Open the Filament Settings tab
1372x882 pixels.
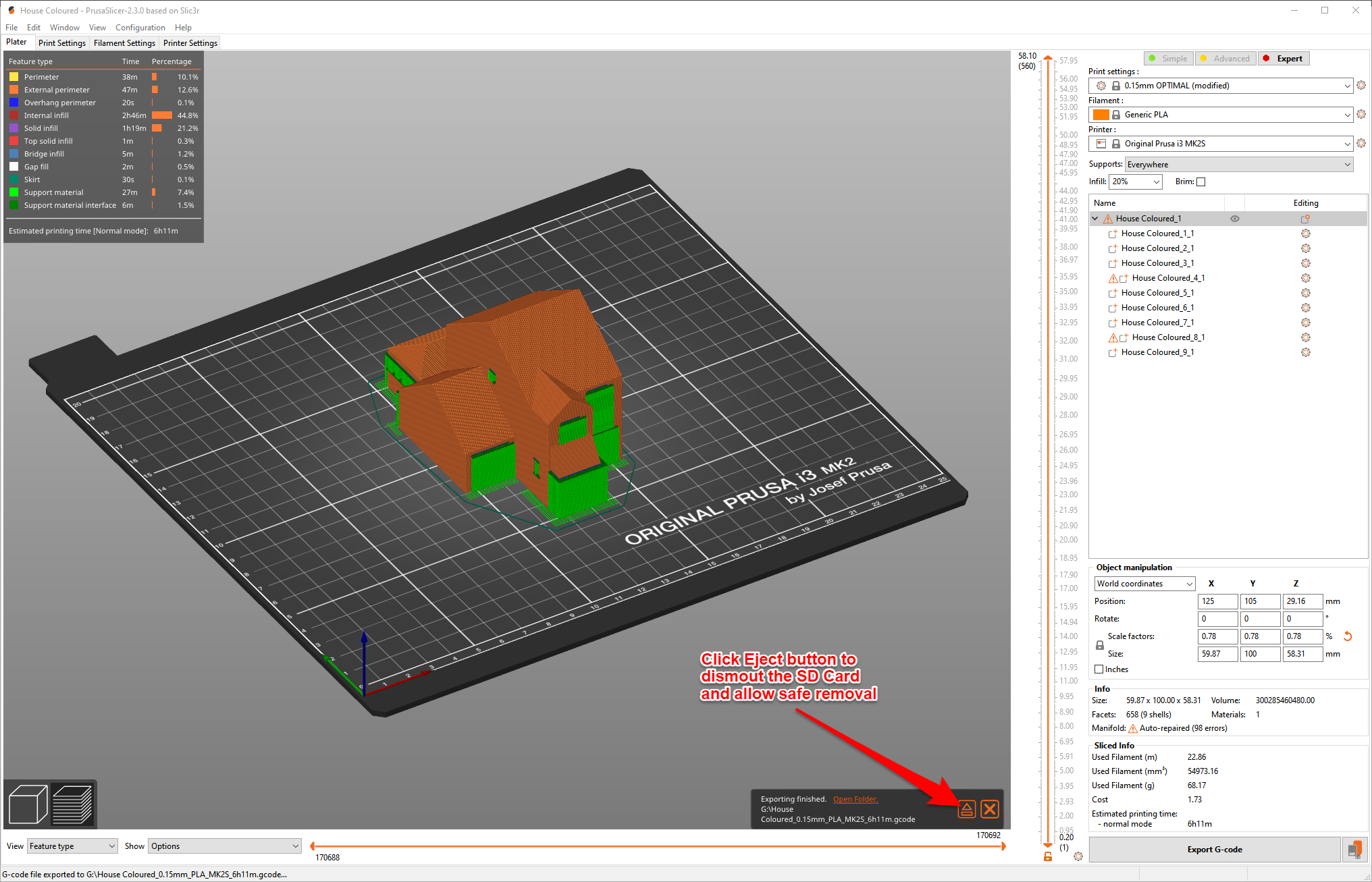click(x=123, y=43)
